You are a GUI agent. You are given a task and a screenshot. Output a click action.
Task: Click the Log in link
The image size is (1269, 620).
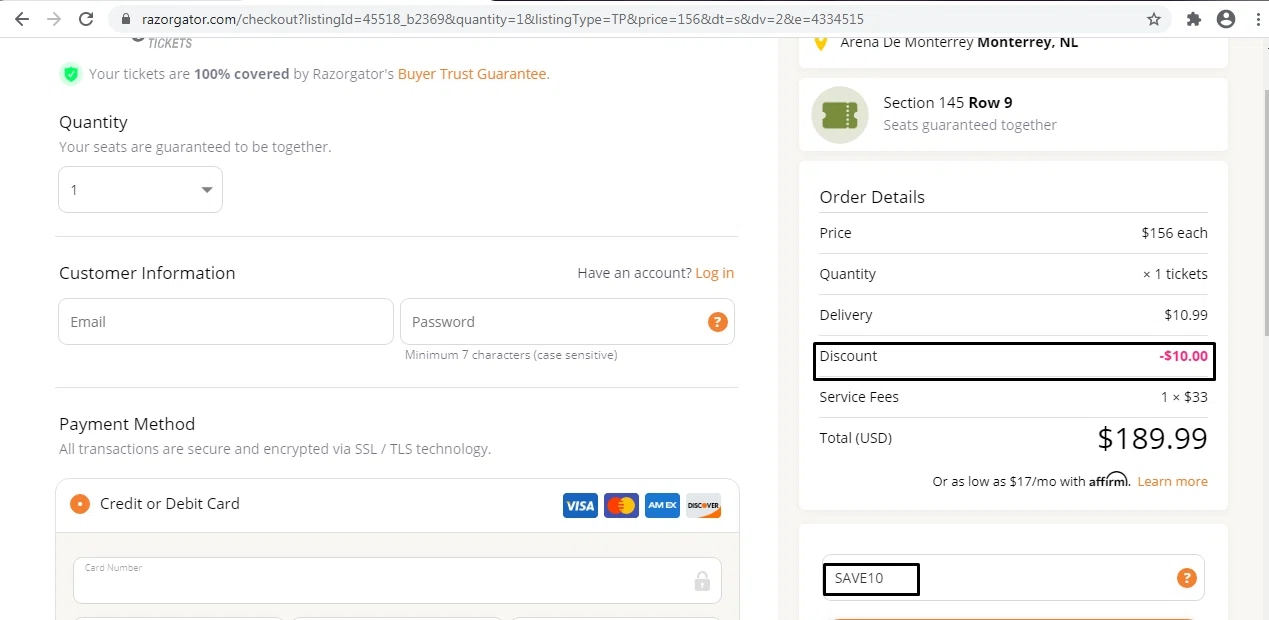[714, 273]
